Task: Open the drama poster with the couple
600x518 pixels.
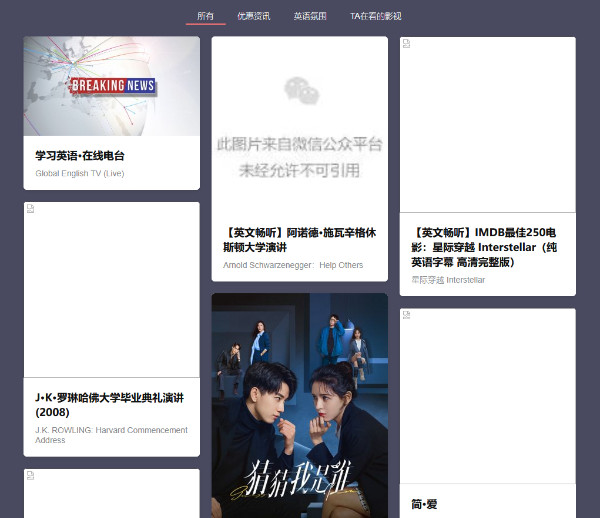Action: 299,405
